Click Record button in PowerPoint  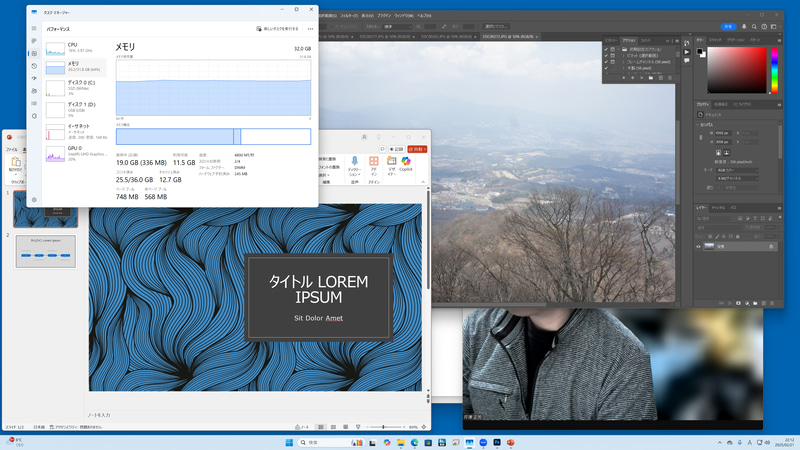click(x=396, y=149)
